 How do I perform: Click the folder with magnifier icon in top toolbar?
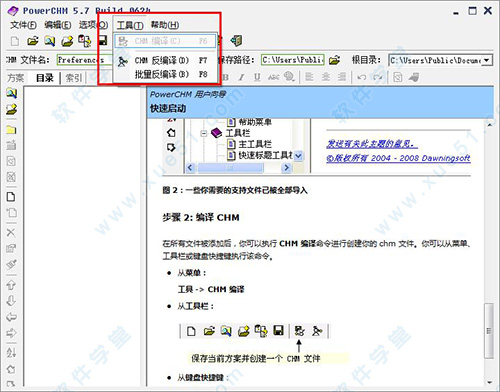[50, 41]
